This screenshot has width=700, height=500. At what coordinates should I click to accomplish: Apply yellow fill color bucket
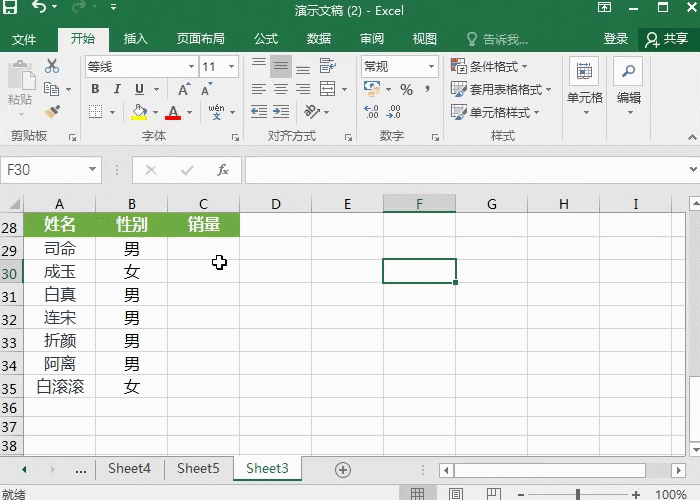pos(139,112)
